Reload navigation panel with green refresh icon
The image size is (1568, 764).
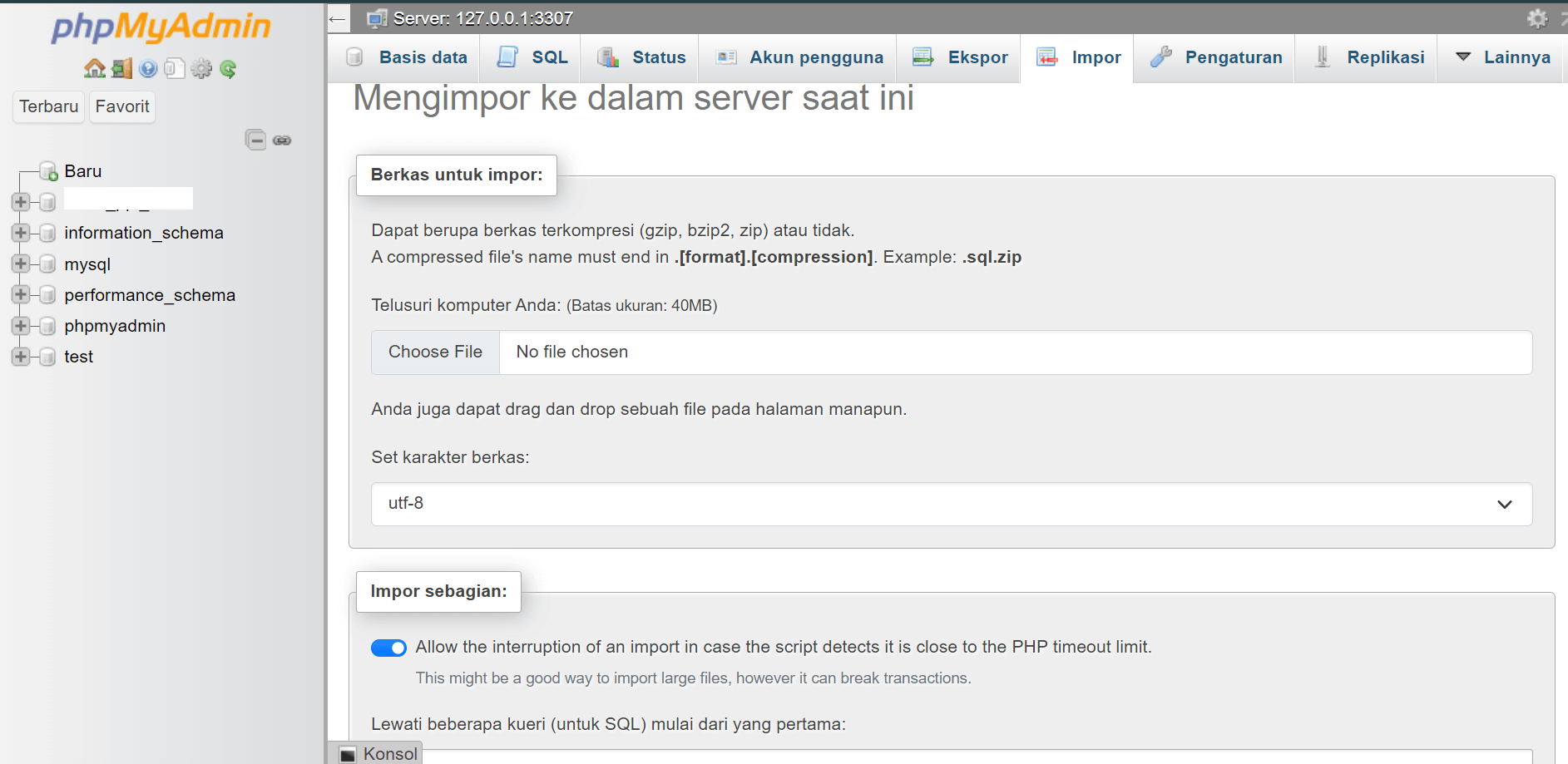pos(228,68)
